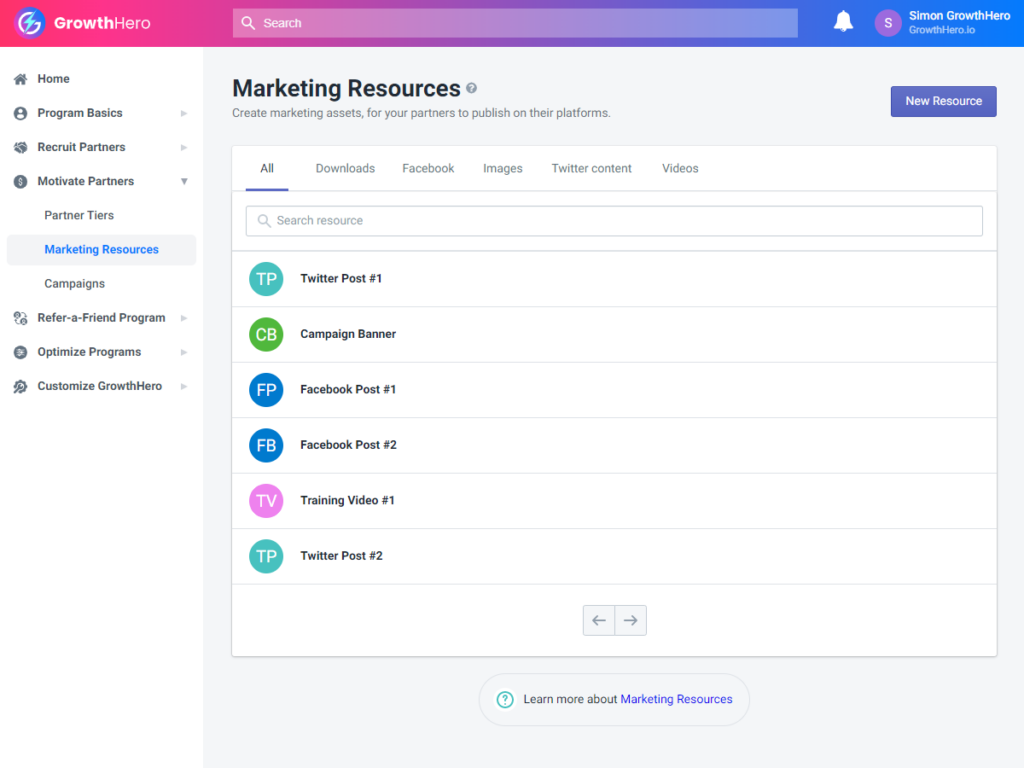Click the New Resource button
Image resolution: width=1024 pixels, height=768 pixels.
click(x=942, y=101)
